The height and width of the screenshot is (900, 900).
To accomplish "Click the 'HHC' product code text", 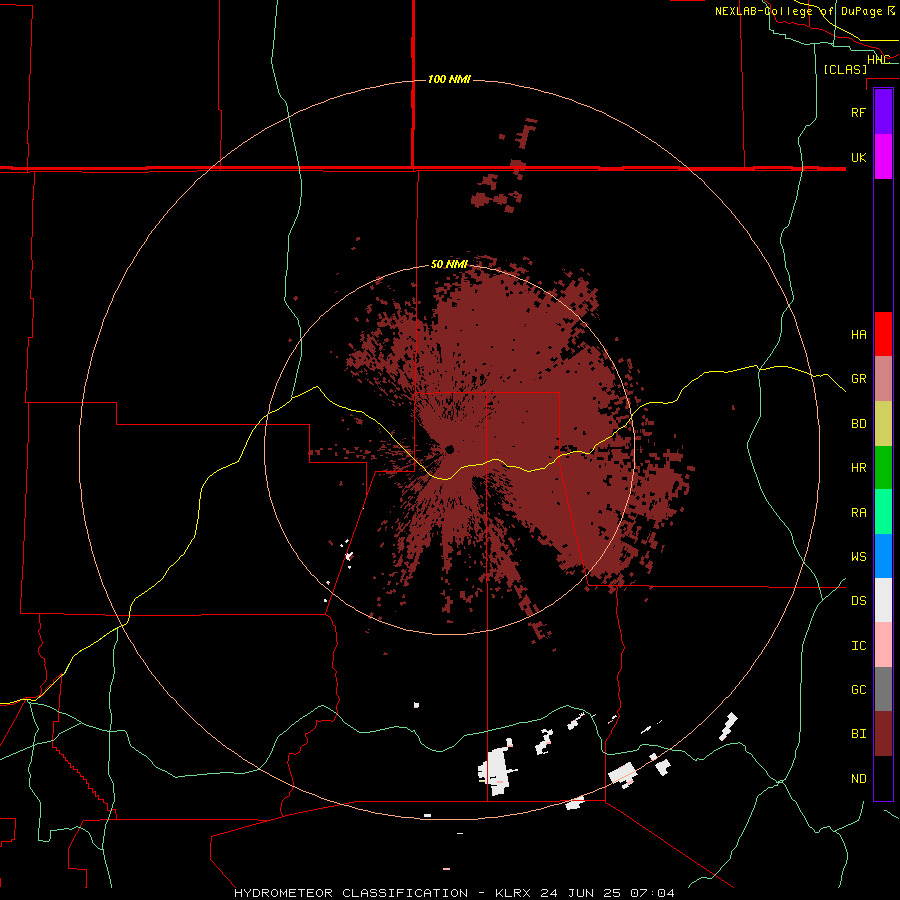I will [x=878, y=60].
